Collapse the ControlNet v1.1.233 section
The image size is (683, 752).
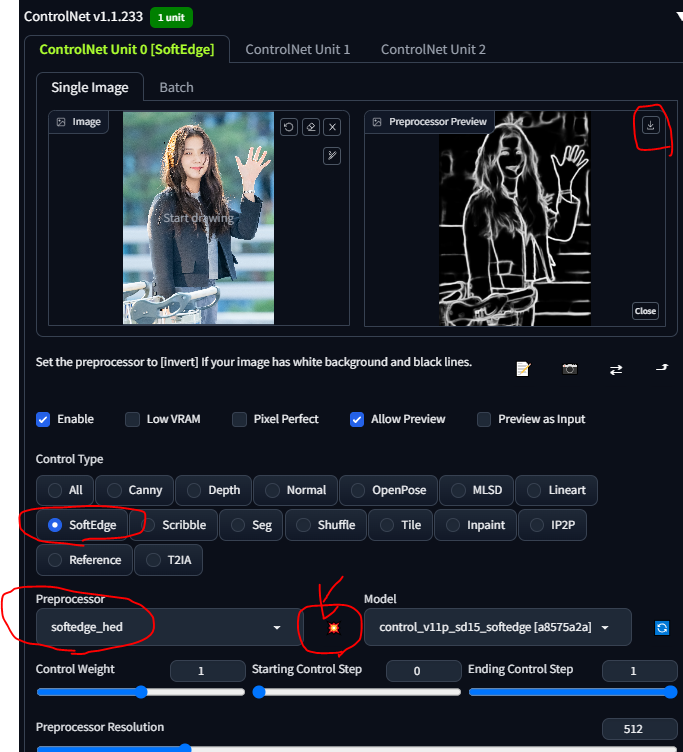click(x=678, y=16)
